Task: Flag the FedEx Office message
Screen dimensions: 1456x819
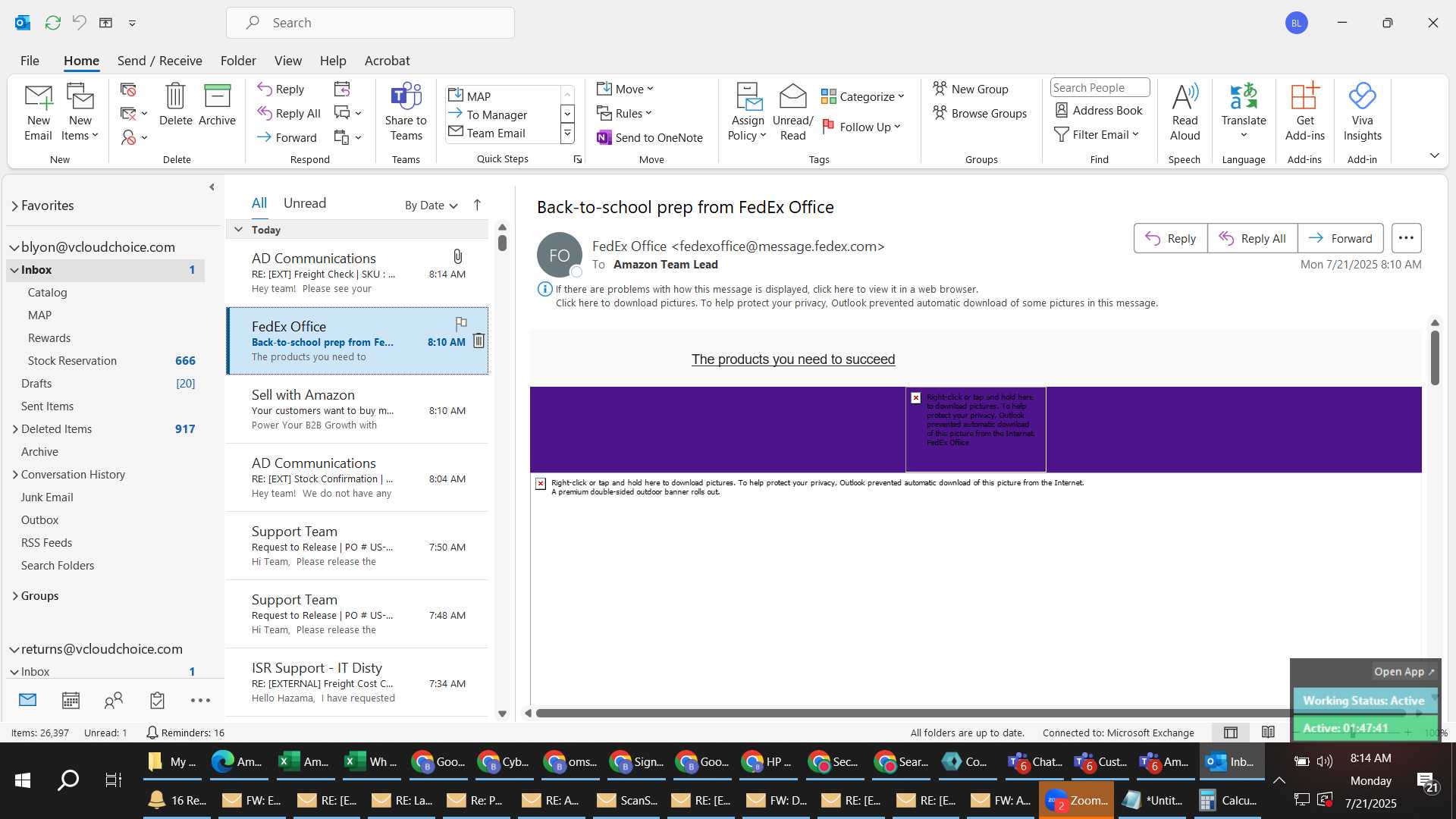Action: 461,324
